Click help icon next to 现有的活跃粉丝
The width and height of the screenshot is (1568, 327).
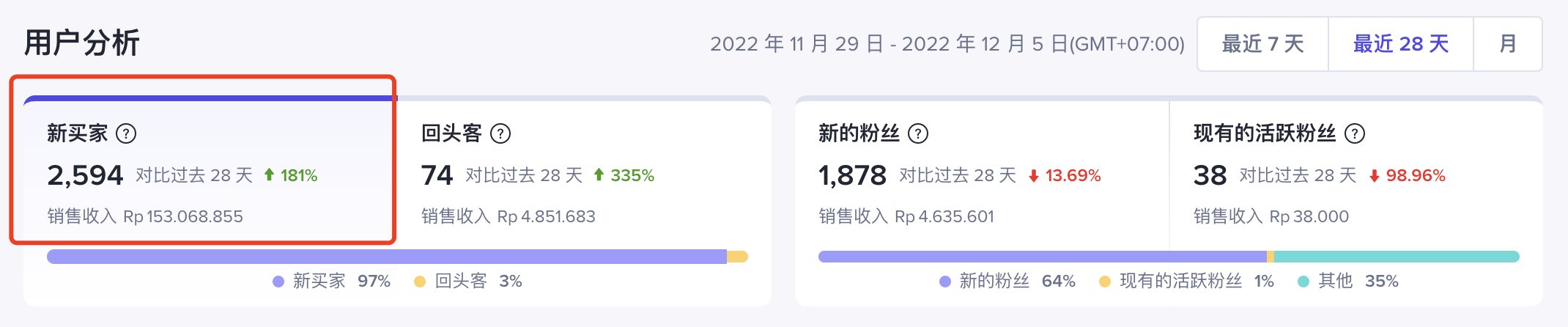click(x=1355, y=133)
